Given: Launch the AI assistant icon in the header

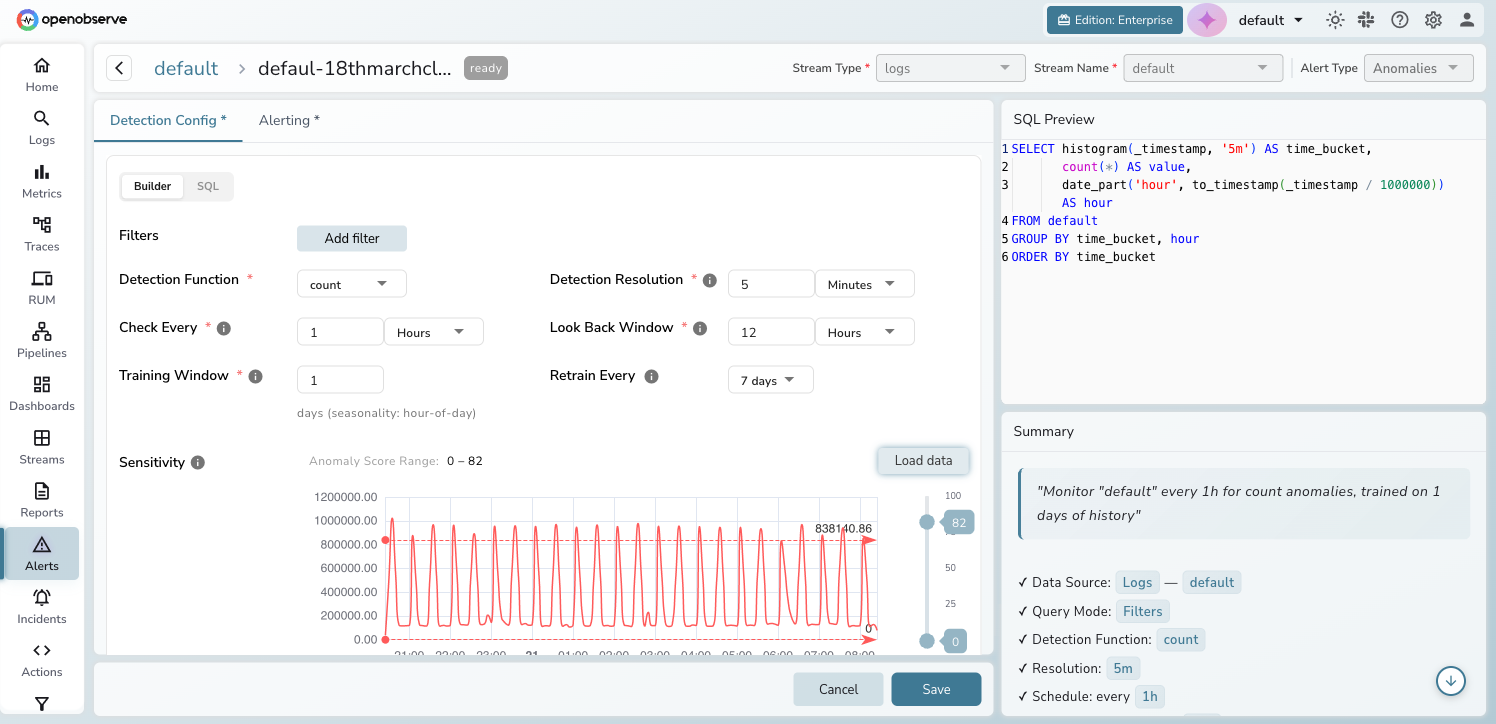Looking at the screenshot, I should (x=1207, y=19).
